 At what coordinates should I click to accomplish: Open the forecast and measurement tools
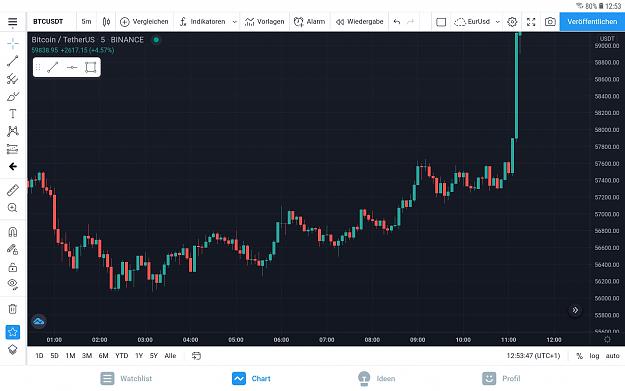click(13, 149)
